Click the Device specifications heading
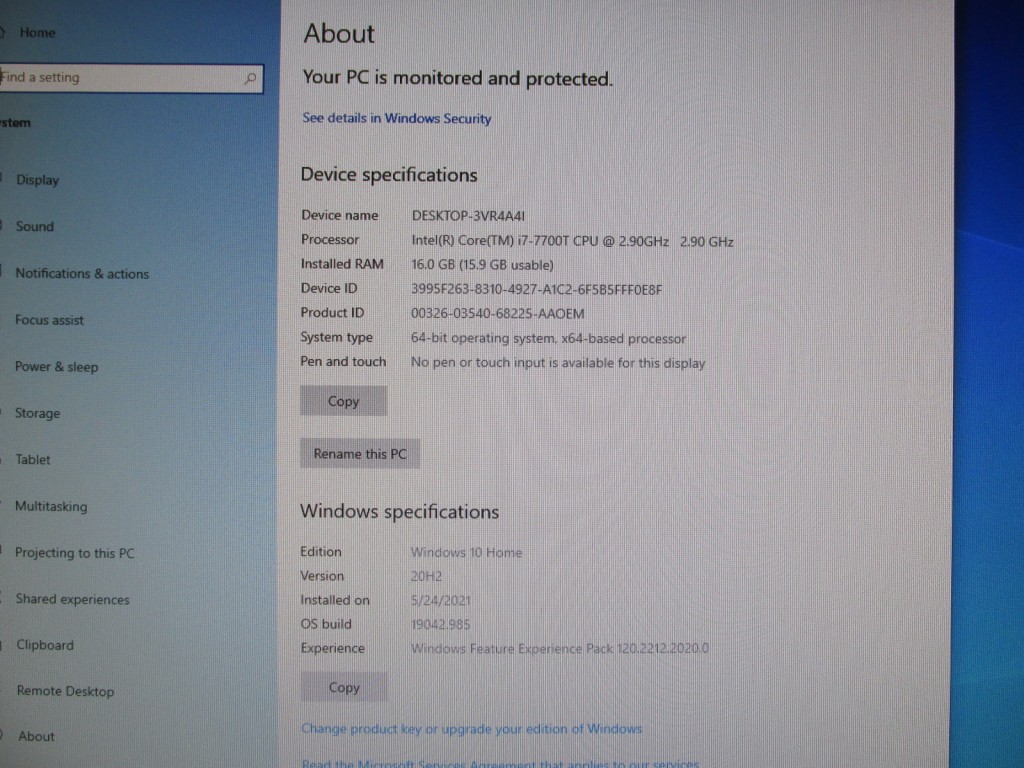This screenshot has height=768, width=1024. tap(389, 175)
